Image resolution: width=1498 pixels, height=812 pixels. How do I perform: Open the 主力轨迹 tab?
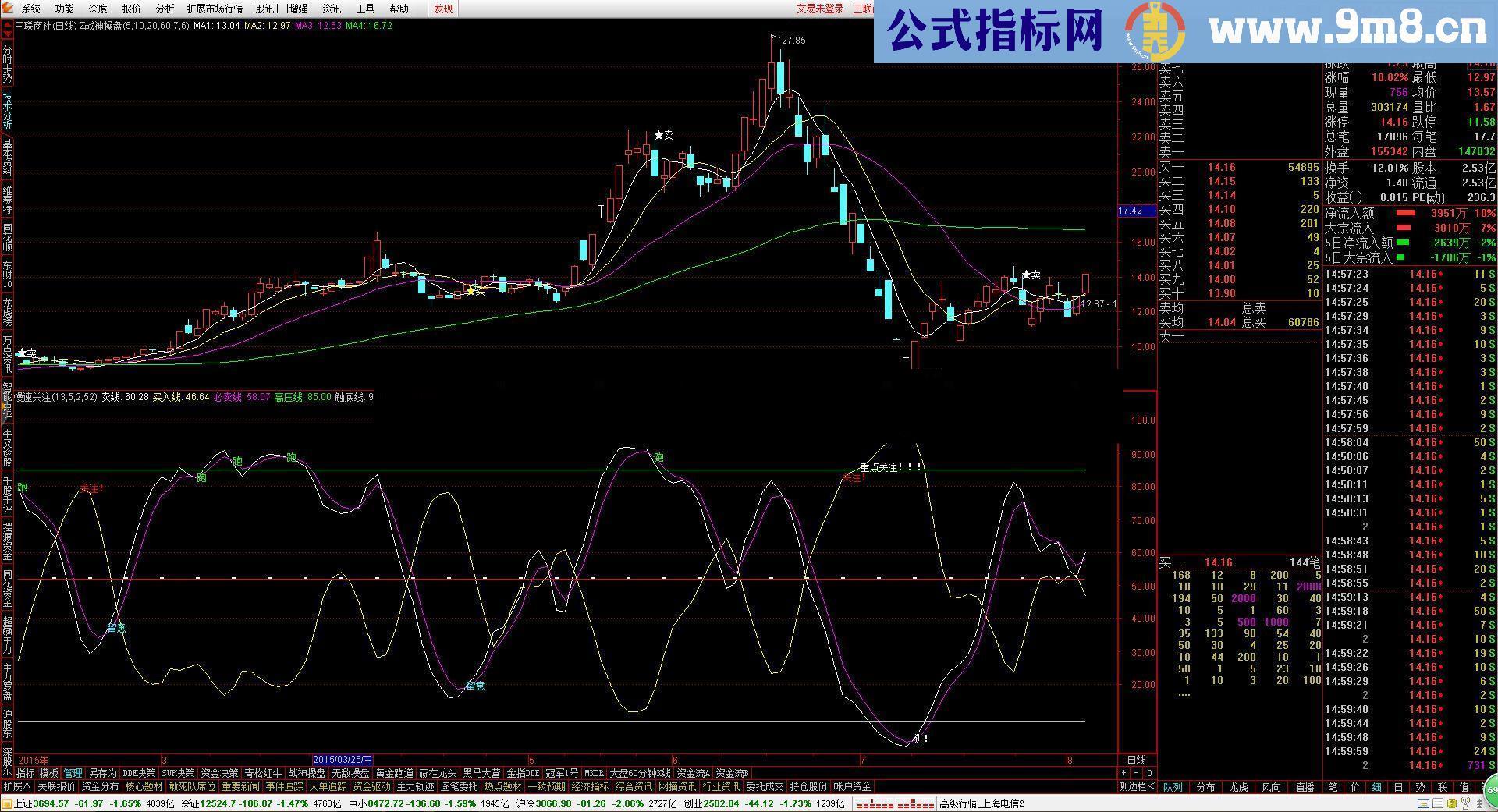pyautogui.click(x=415, y=786)
